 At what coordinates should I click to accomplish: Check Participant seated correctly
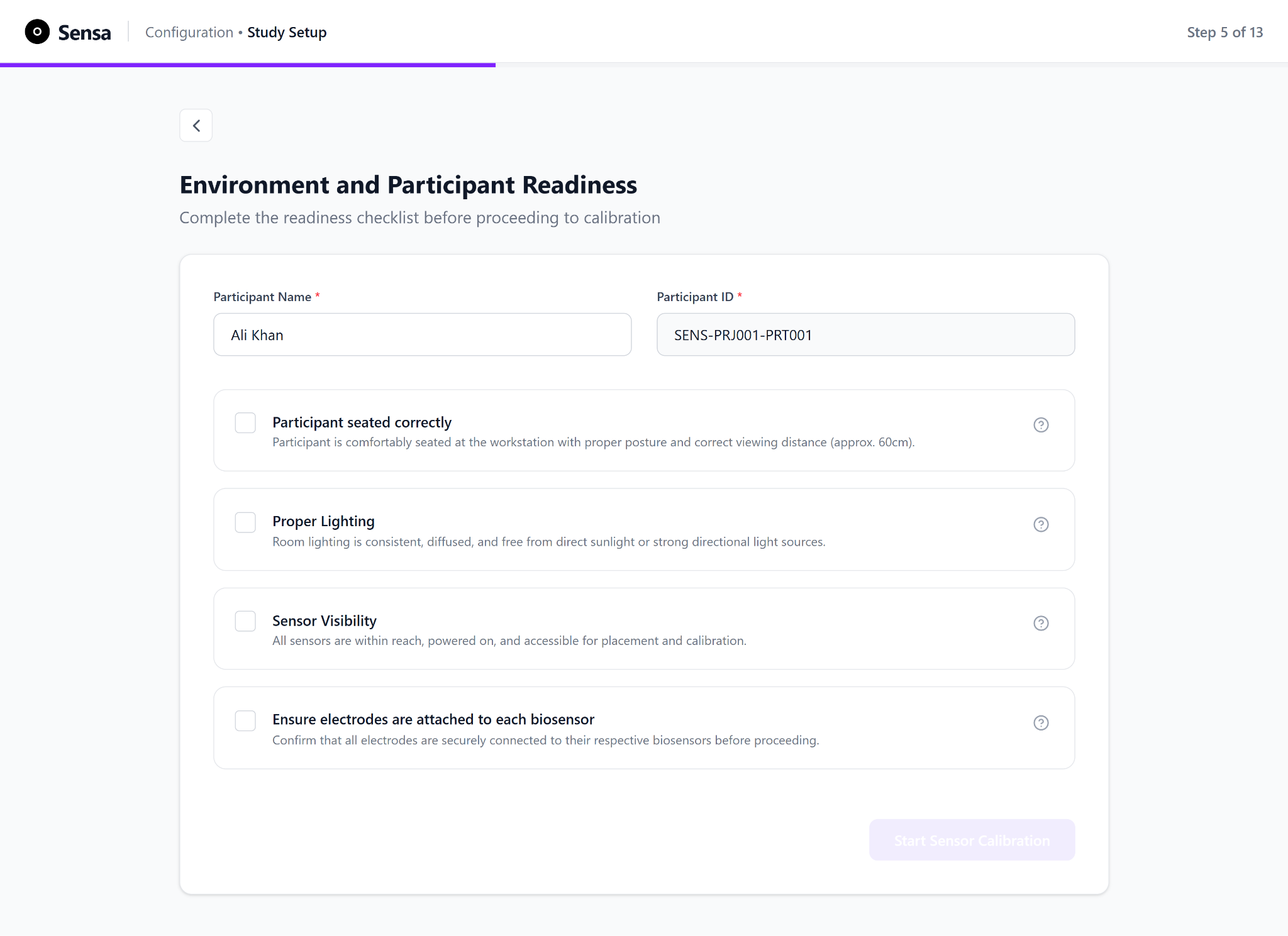pyautogui.click(x=245, y=423)
